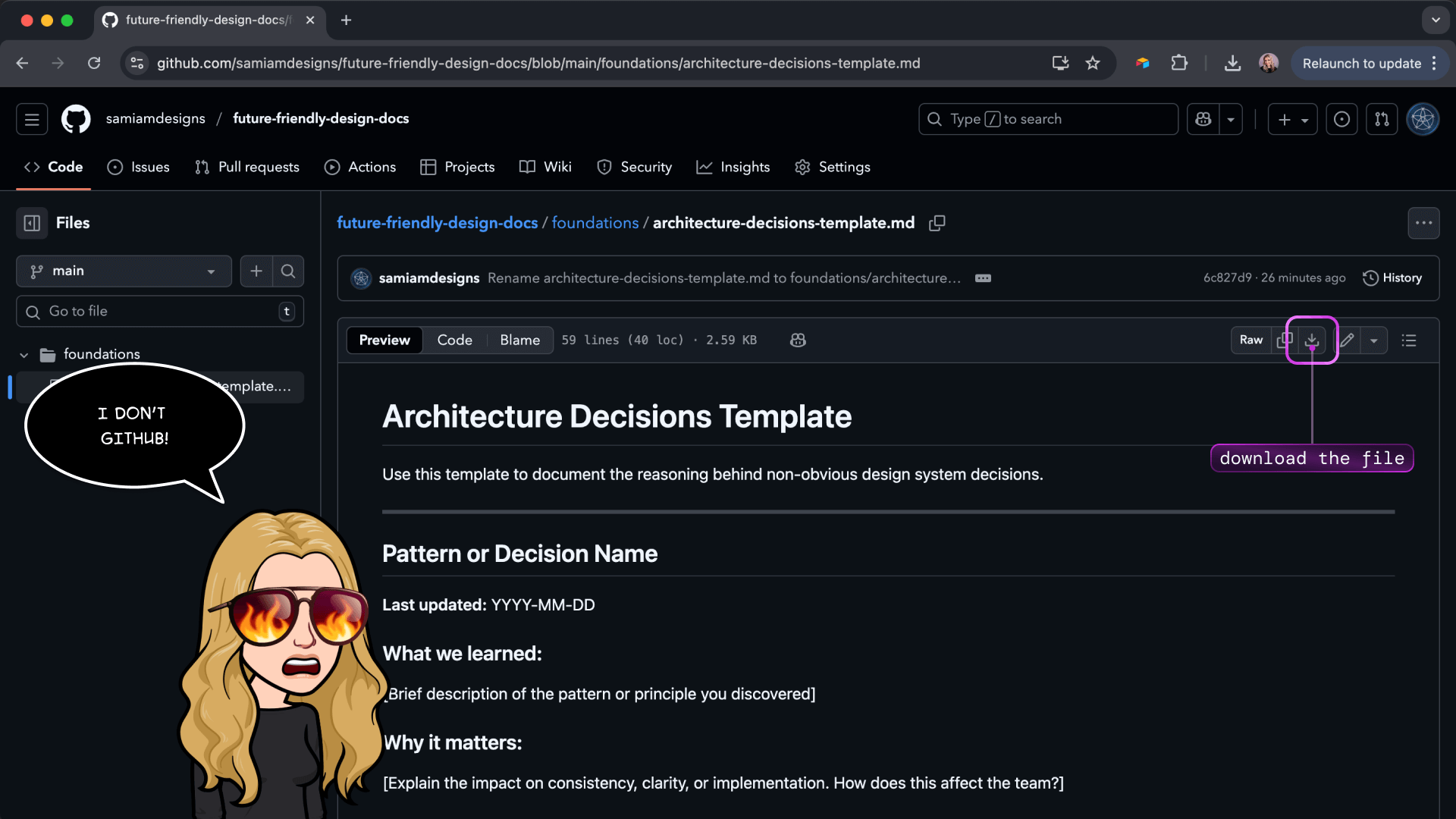Bookmark page with star icon
The height and width of the screenshot is (819, 1456).
point(1092,64)
